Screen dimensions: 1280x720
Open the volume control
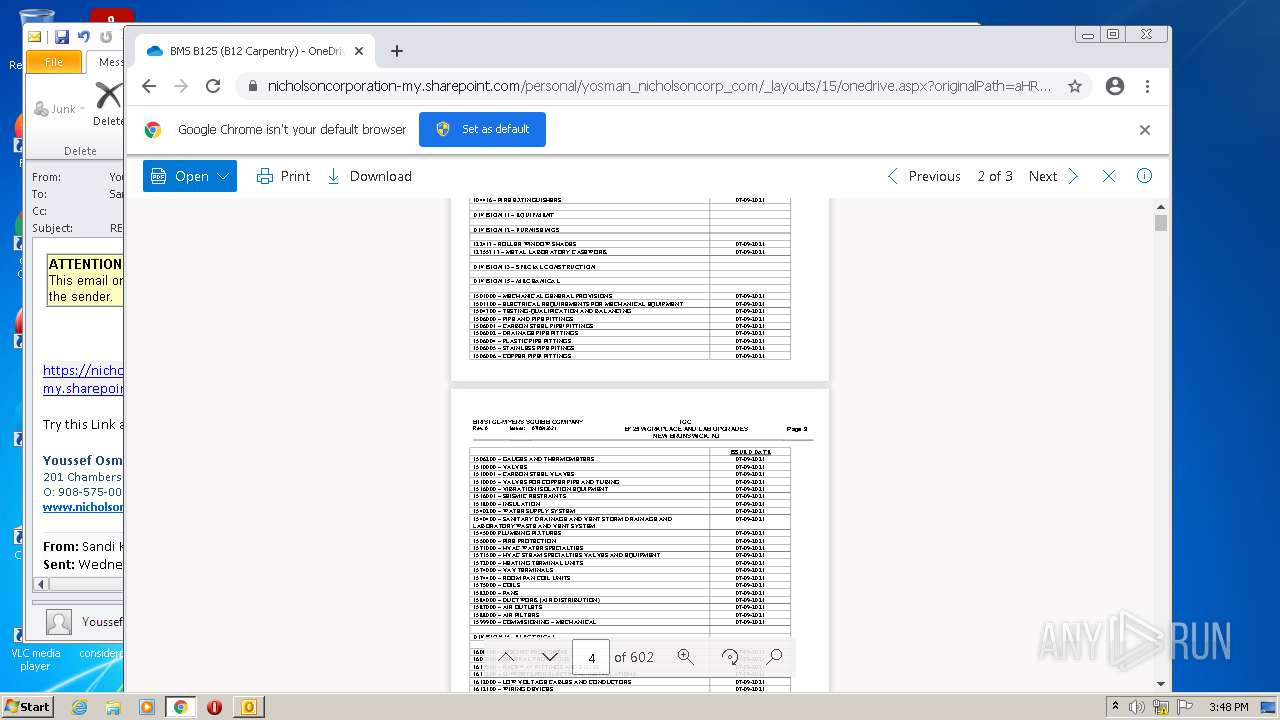point(1137,707)
